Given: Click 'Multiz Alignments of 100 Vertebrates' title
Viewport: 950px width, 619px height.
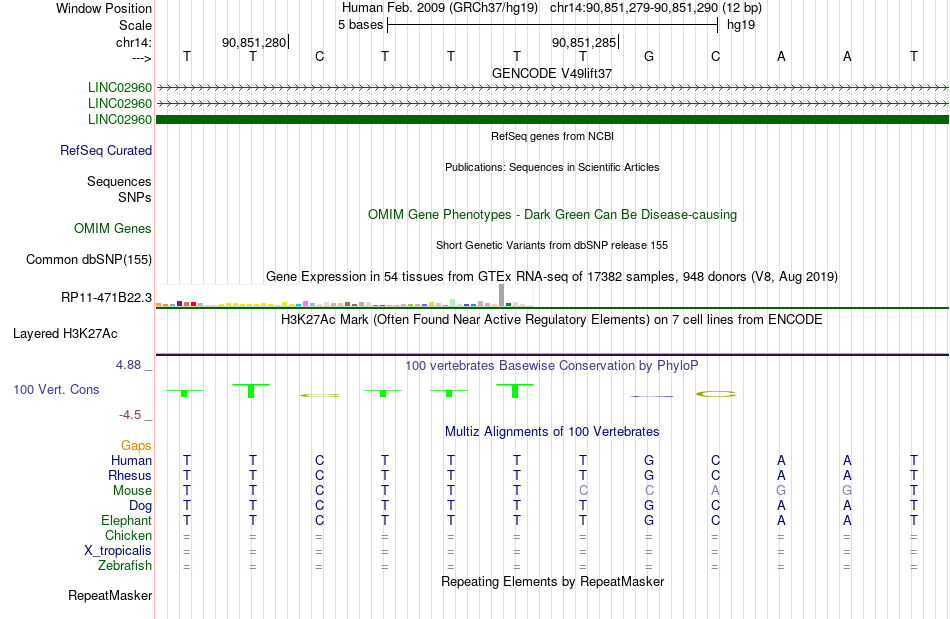Looking at the screenshot, I should [x=552, y=431].
